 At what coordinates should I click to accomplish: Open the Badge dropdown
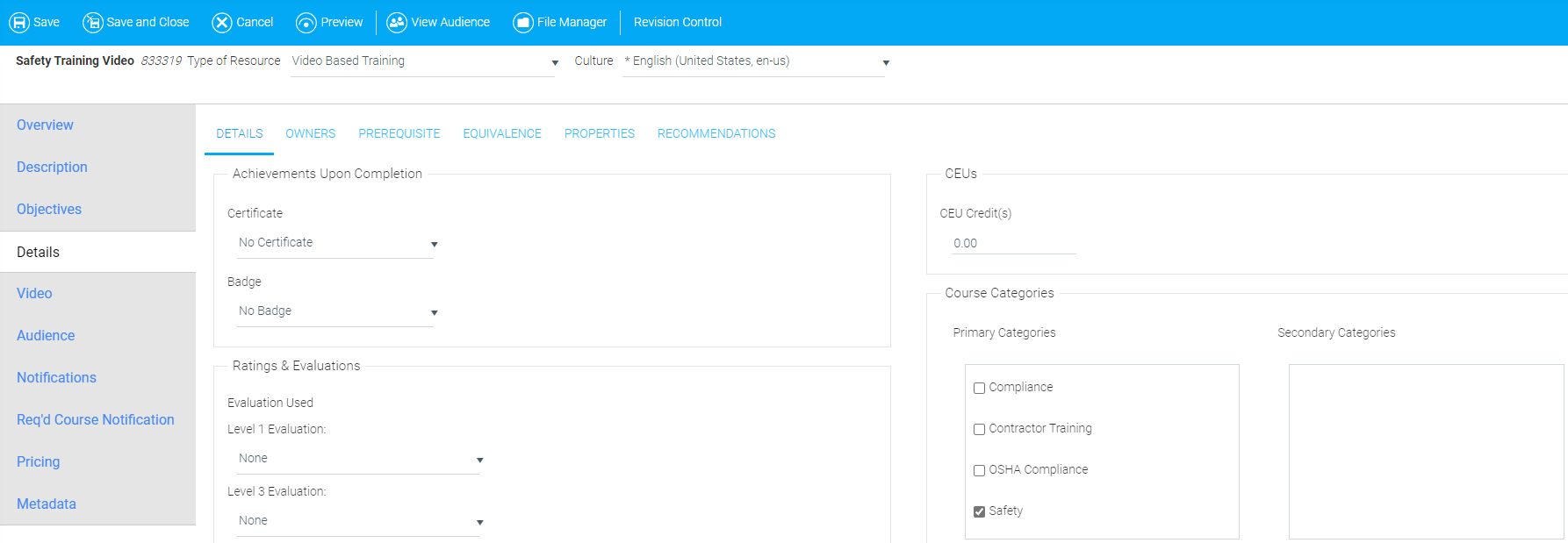337,311
